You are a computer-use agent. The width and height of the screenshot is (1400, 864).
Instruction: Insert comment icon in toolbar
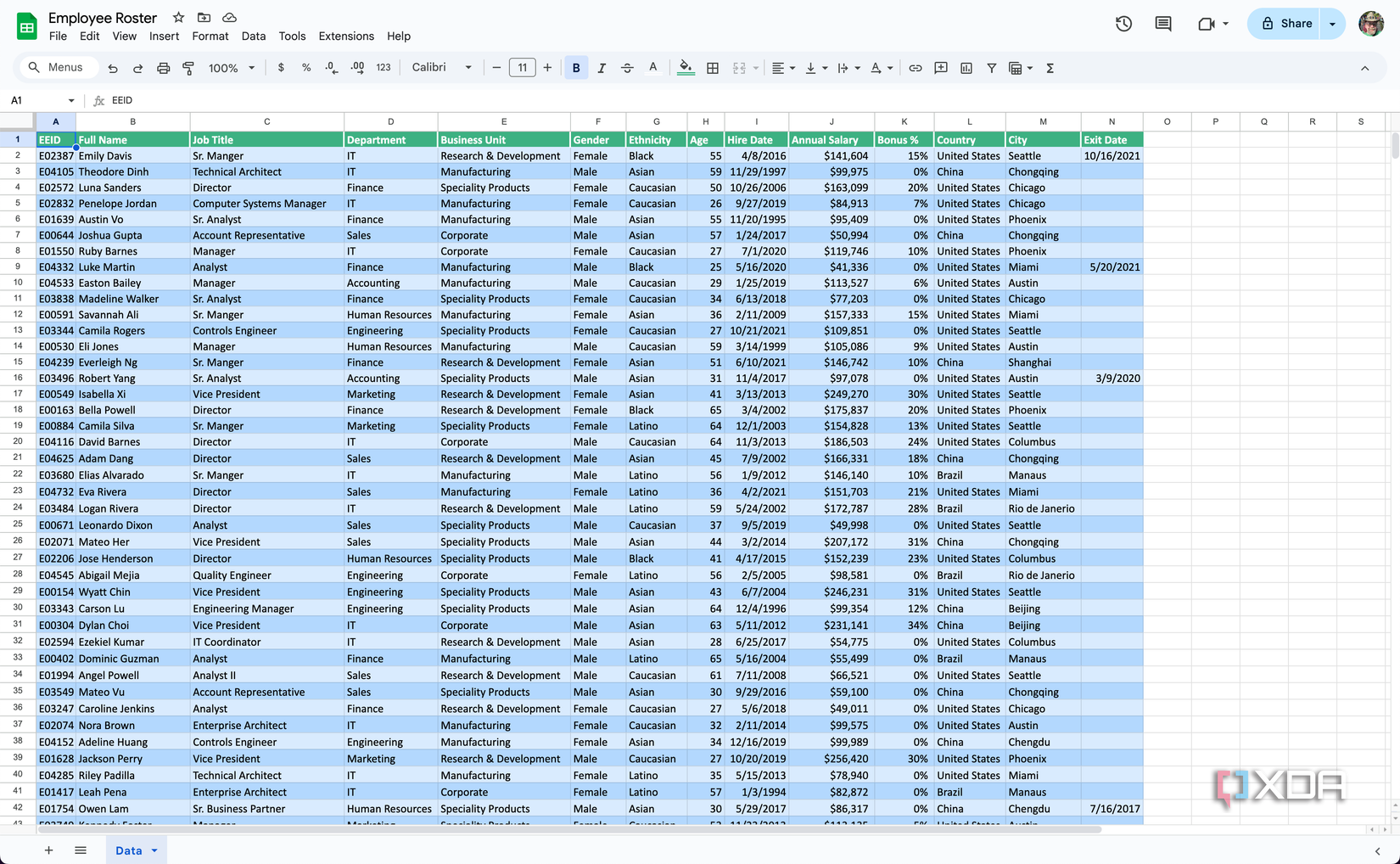pos(941,68)
